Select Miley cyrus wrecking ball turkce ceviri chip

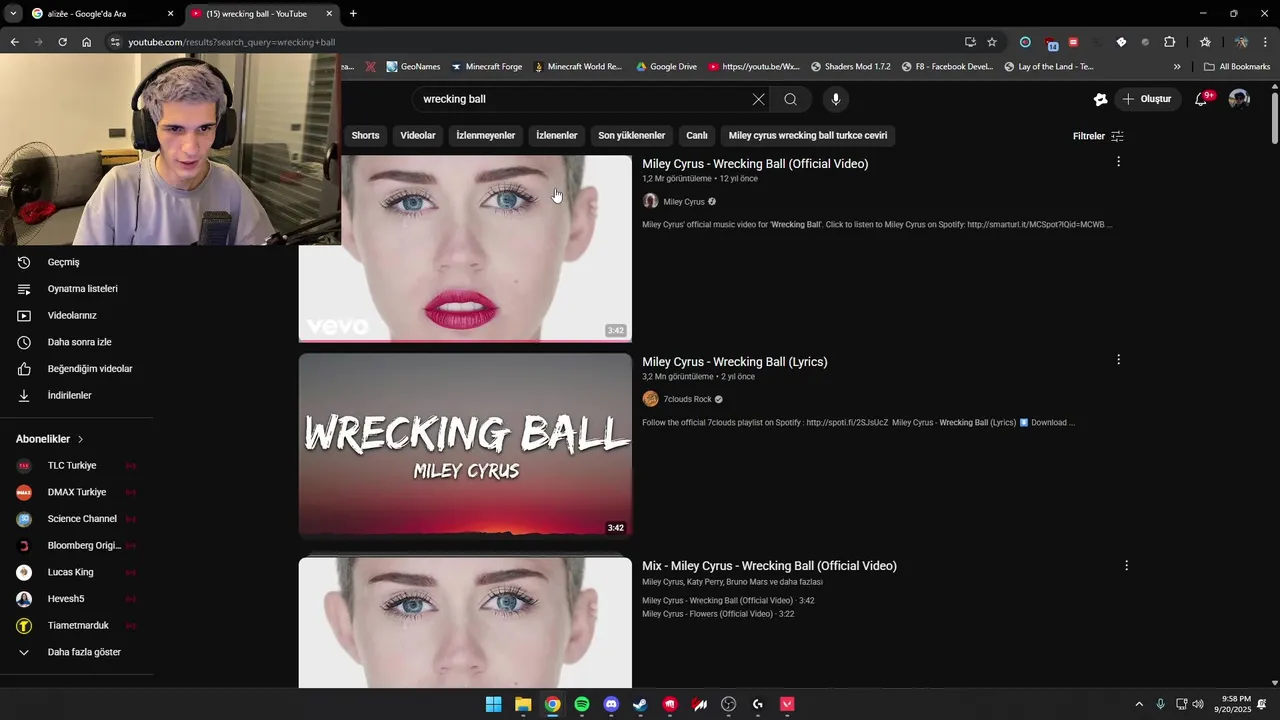point(808,136)
